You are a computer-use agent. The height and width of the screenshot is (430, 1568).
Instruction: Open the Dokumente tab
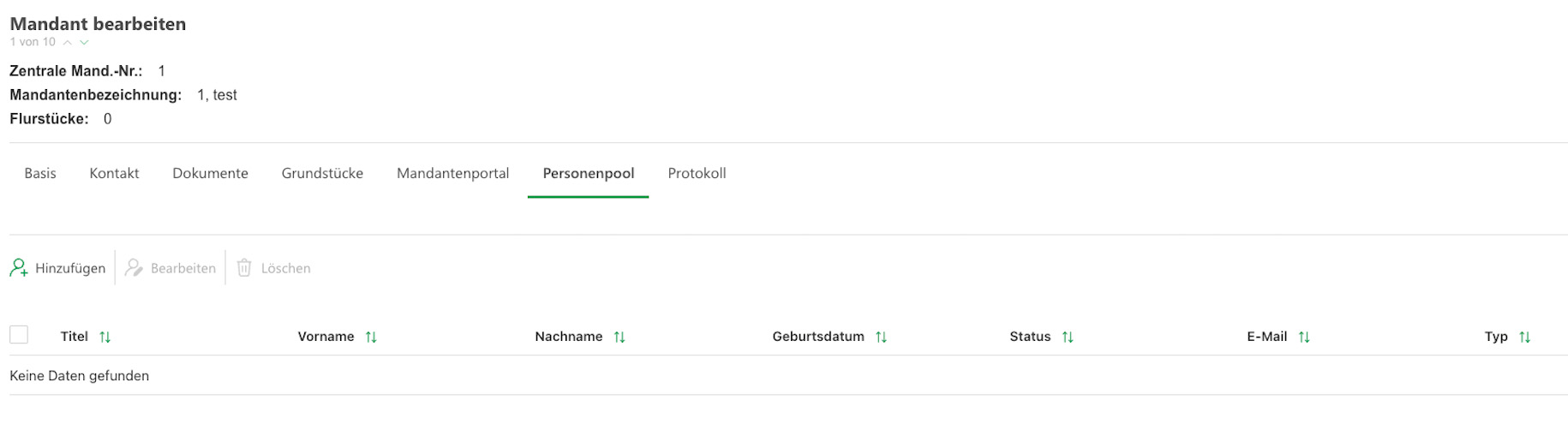tap(210, 174)
